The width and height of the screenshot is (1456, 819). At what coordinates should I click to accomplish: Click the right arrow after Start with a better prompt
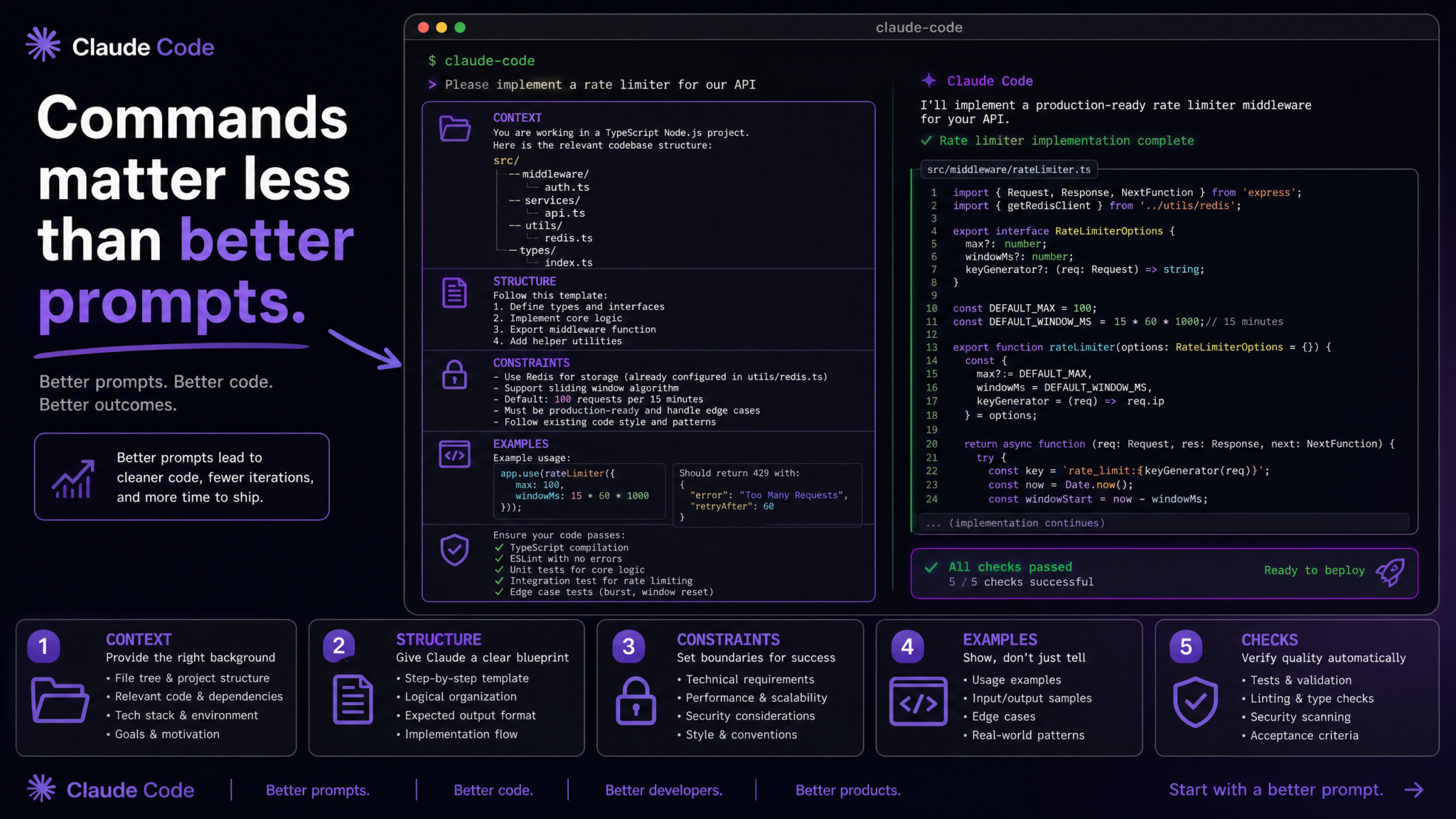coord(1414,790)
